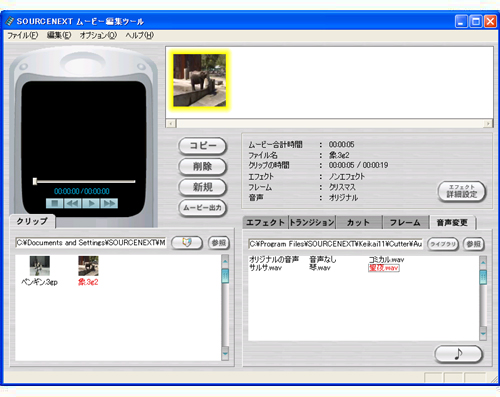The height and width of the screenshot is (397, 500).
Task: Click the music note preview button
Action: 459,354
